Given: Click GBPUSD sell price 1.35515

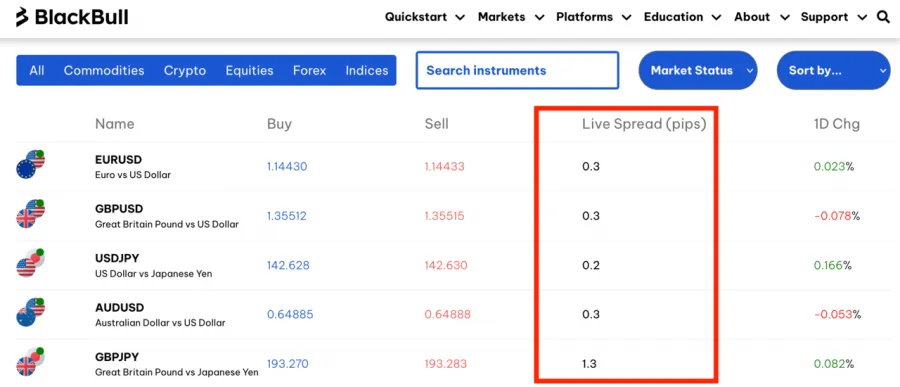Looking at the screenshot, I should click(444, 216).
